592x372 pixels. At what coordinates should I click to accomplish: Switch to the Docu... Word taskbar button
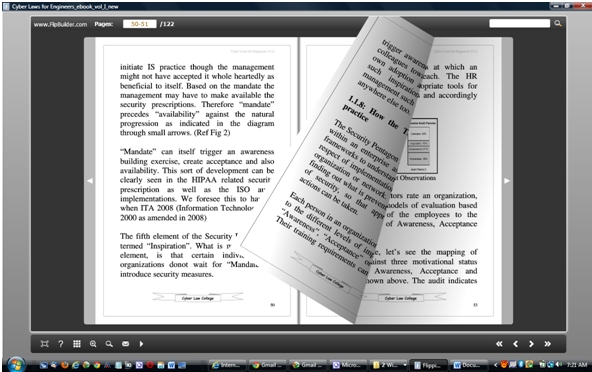(468, 365)
